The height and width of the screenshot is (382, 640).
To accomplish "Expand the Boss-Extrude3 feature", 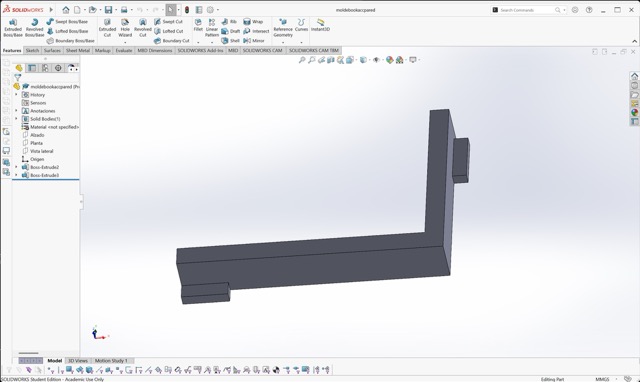I will [x=16, y=175].
